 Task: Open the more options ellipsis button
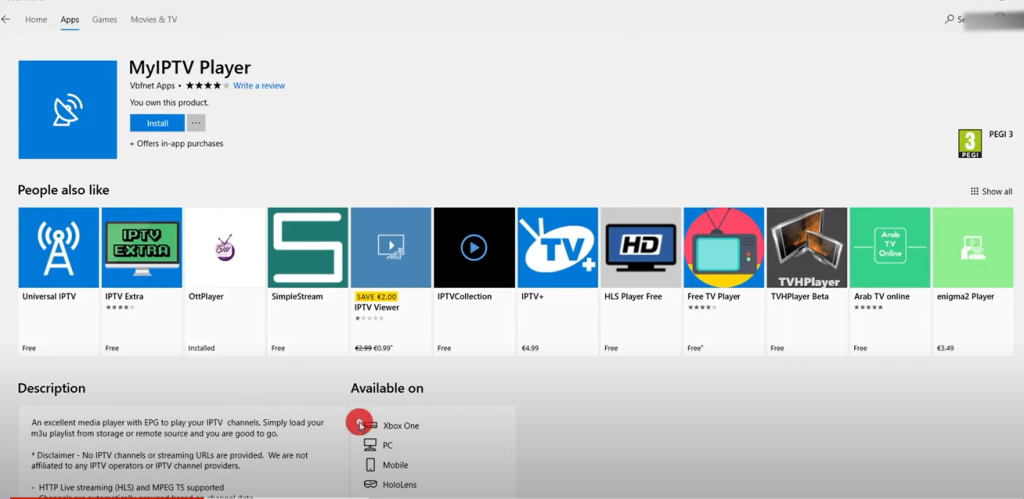tap(196, 123)
